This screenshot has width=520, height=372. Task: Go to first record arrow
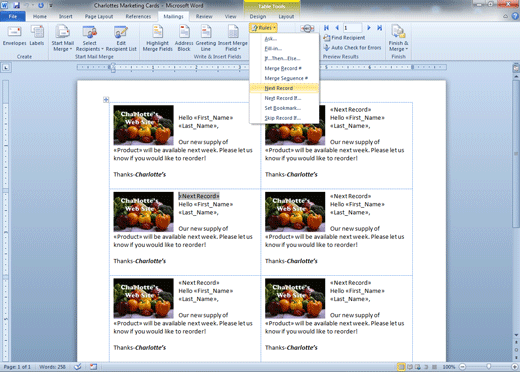pyautogui.click(x=326, y=28)
